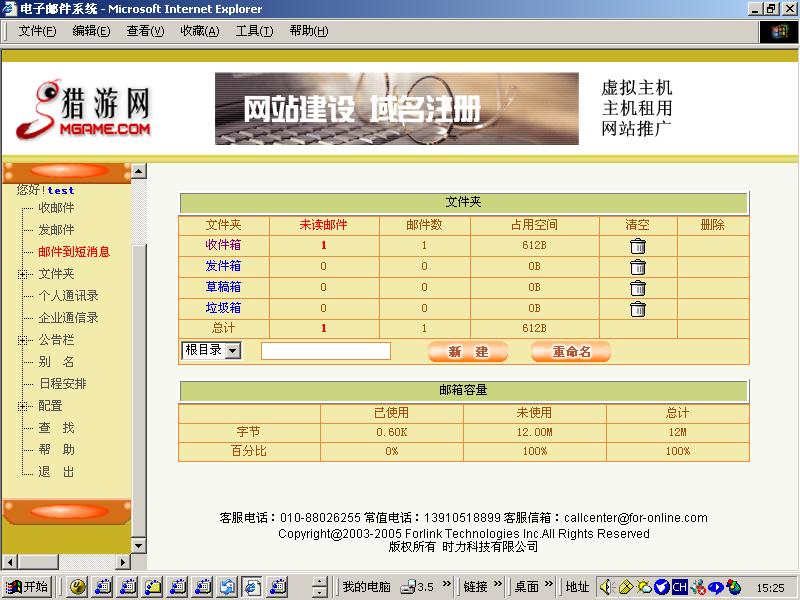Image resolution: width=800 pixels, height=600 pixels.
Task: Click the sidebar scroll down arrow
Action: click(x=139, y=545)
